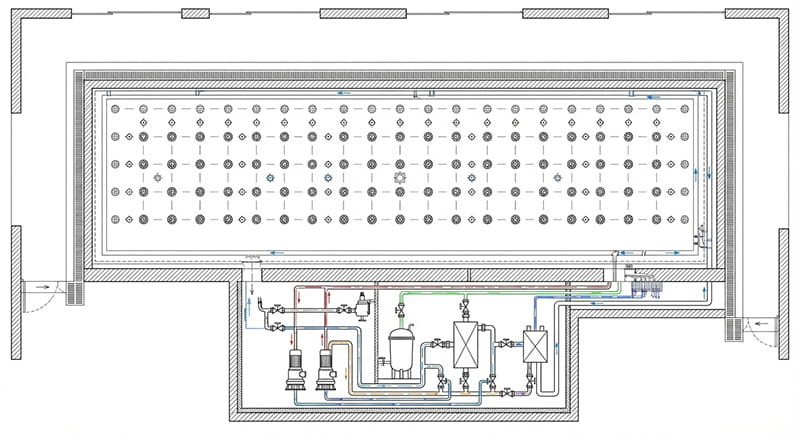Viewport: 800px width, 436px height.
Task: Select the rightmost starburst nozzle in pool
Action: click(557, 177)
